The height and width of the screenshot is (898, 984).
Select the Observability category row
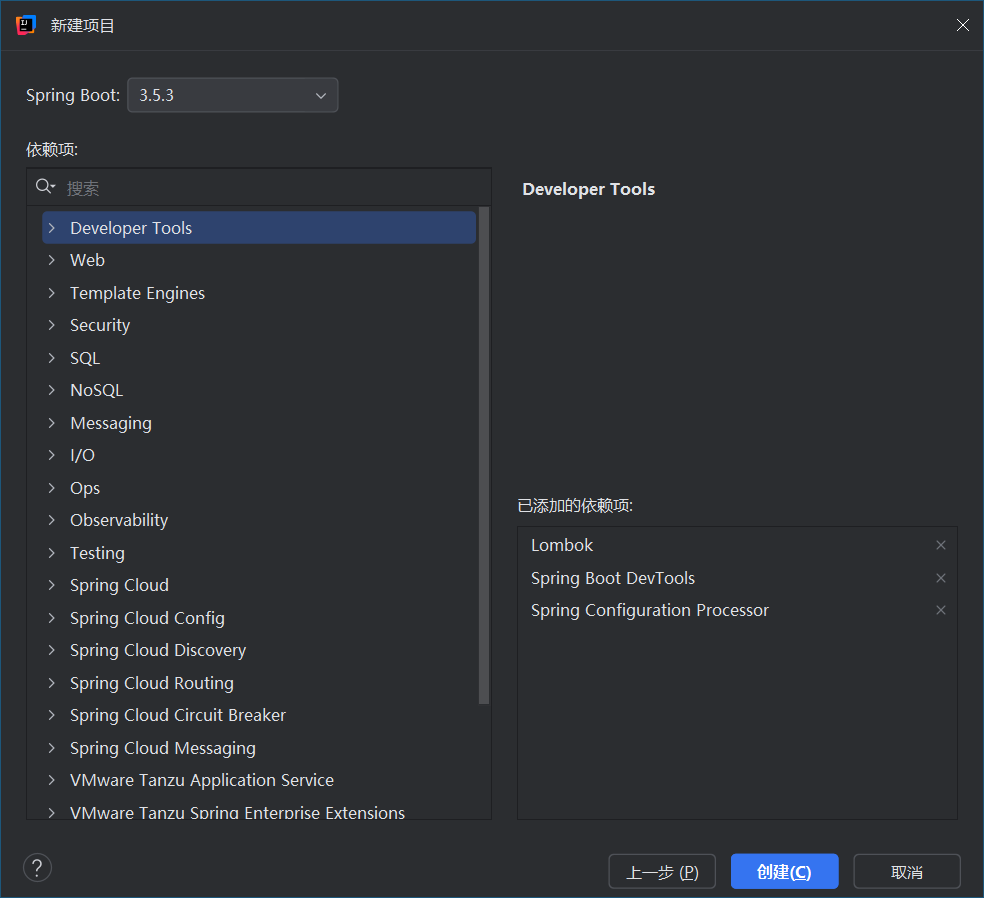tap(259, 520)
